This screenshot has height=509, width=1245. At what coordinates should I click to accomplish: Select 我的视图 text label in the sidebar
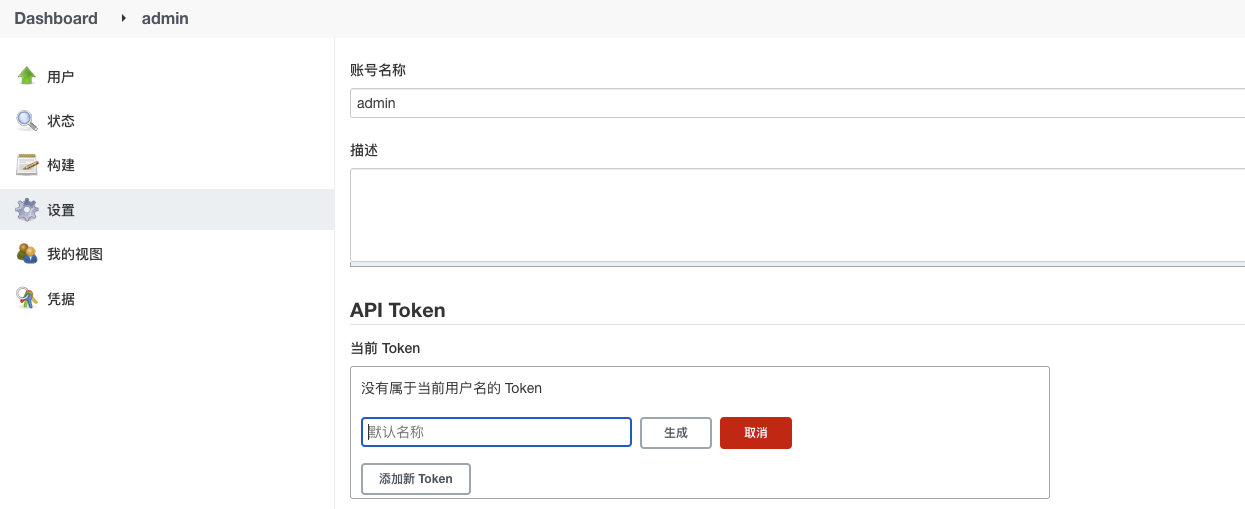click(x=75, y=254)
